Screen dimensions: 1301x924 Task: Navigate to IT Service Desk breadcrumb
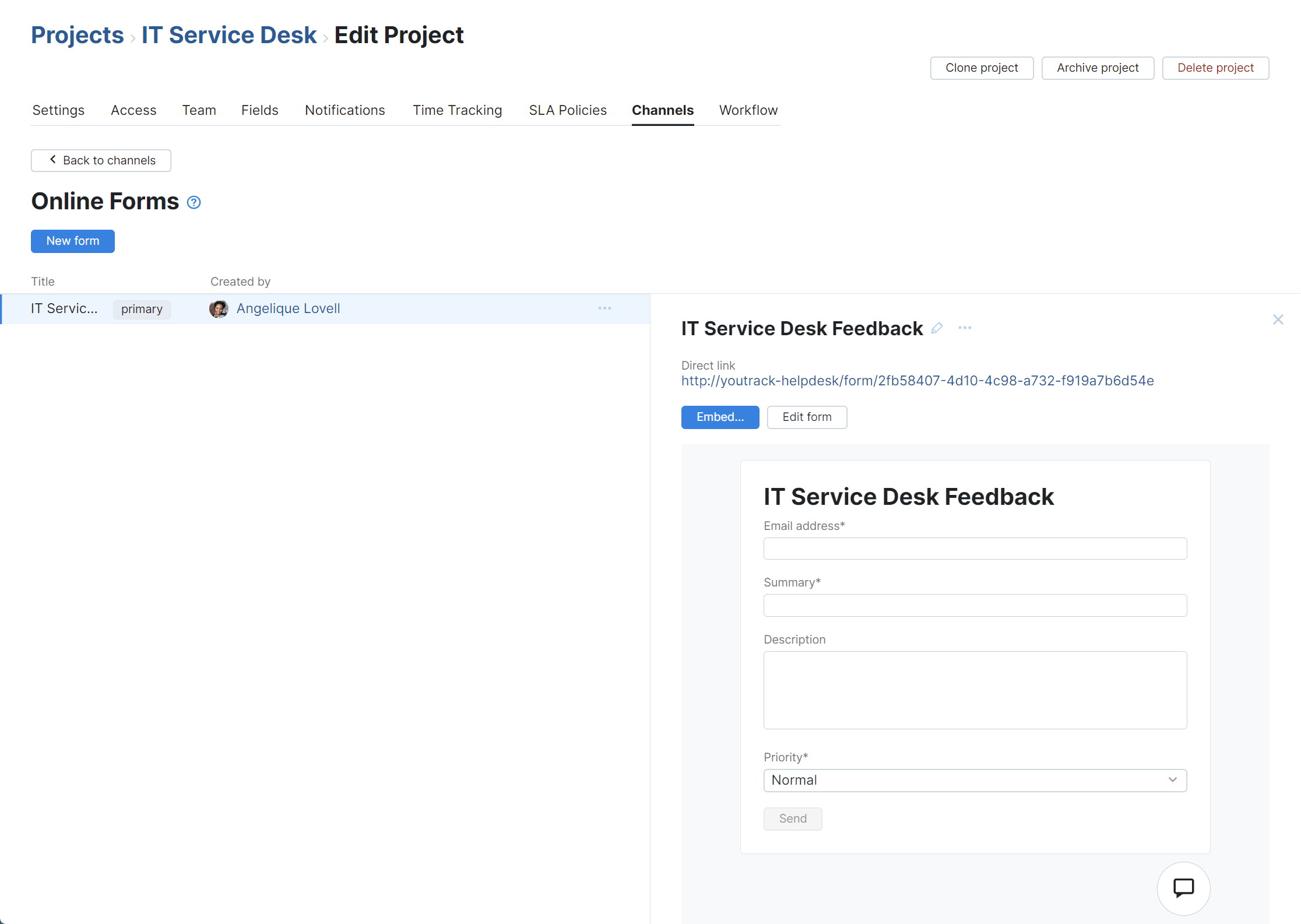click(228, 35)
